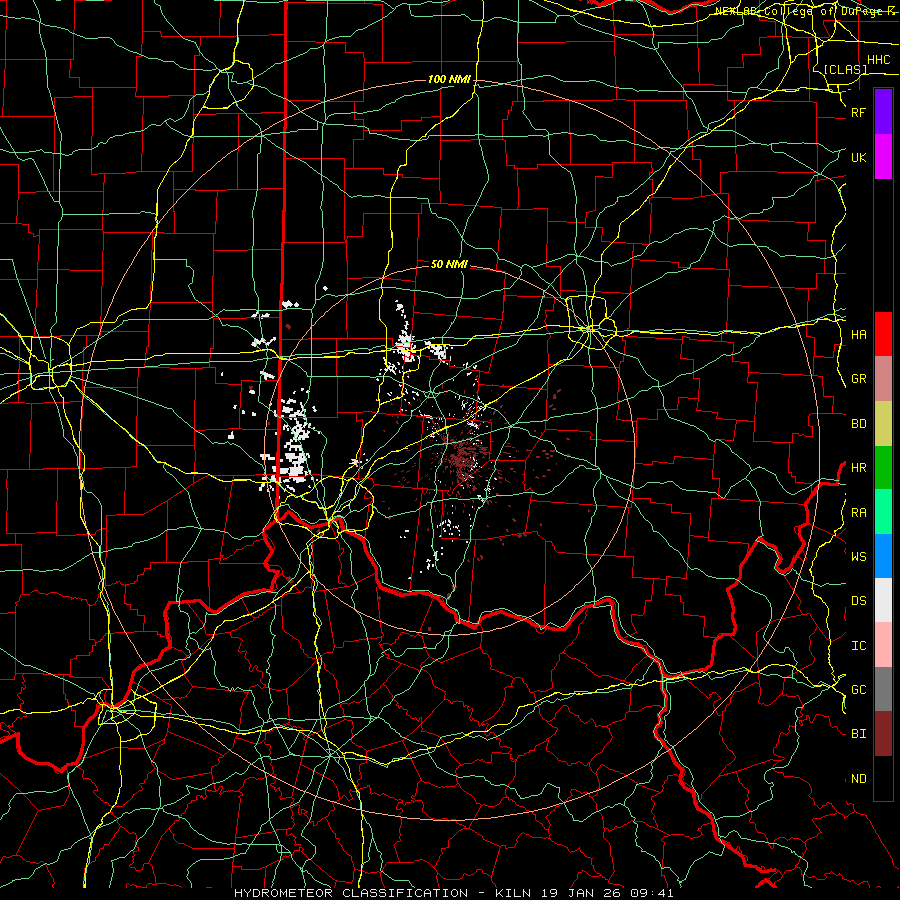Click the white DS legend swatch
This screenshot has width=900, height=900.
coord(883,600)
